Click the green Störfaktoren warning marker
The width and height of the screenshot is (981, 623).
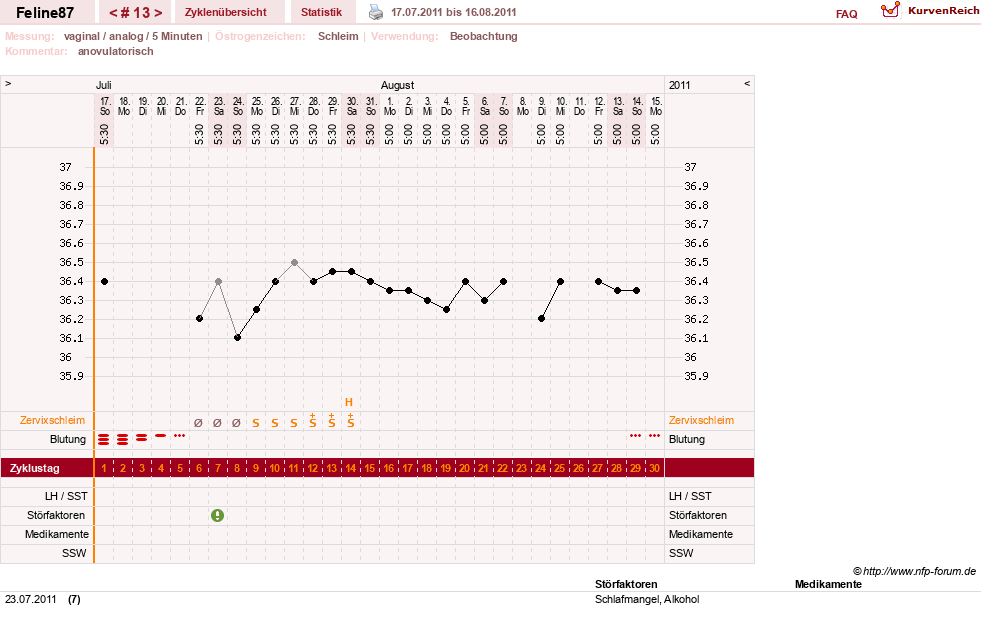pyautogui.click(x=217, y=515)
